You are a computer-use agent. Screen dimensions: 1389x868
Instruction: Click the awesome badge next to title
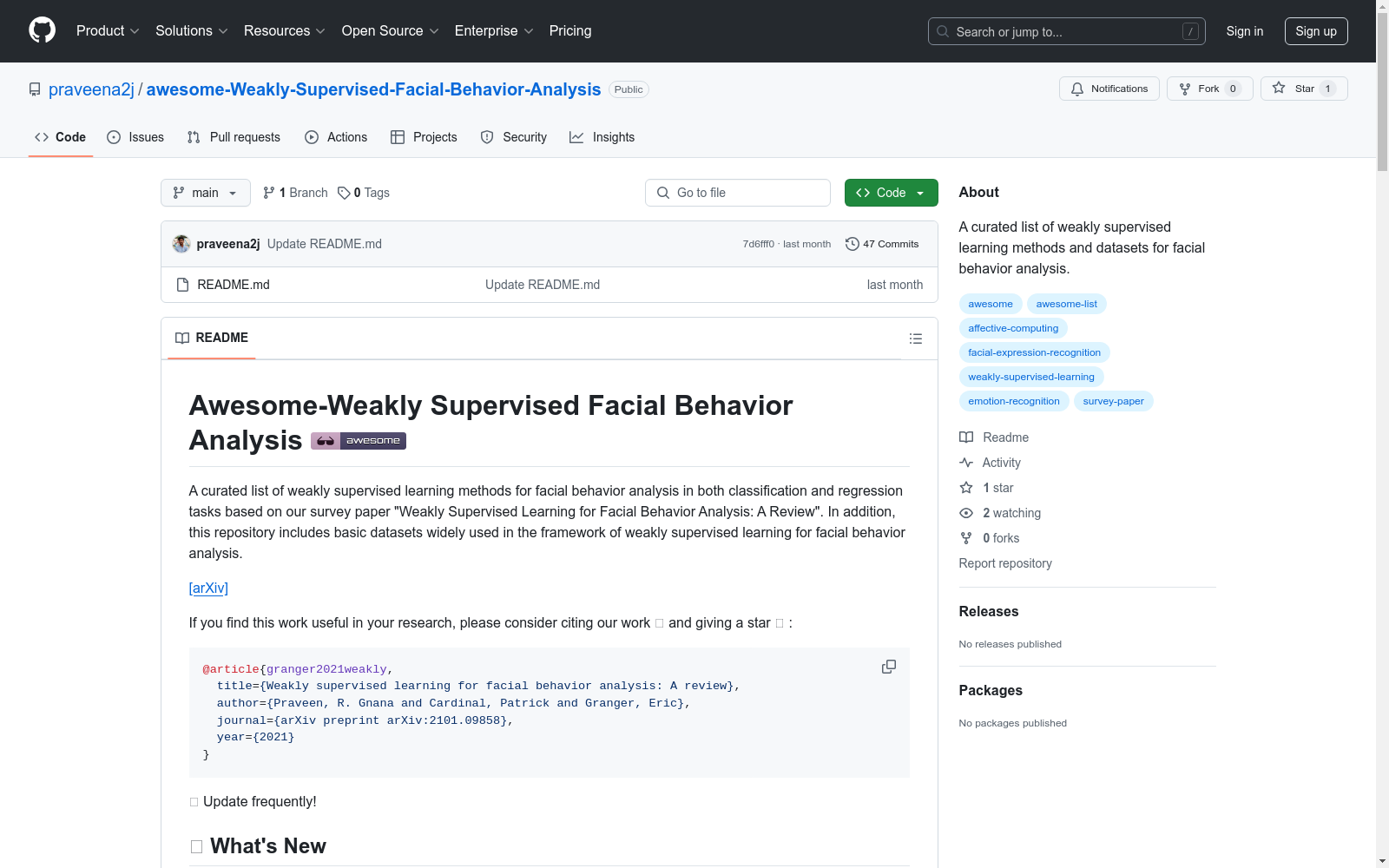coord(359,441)
